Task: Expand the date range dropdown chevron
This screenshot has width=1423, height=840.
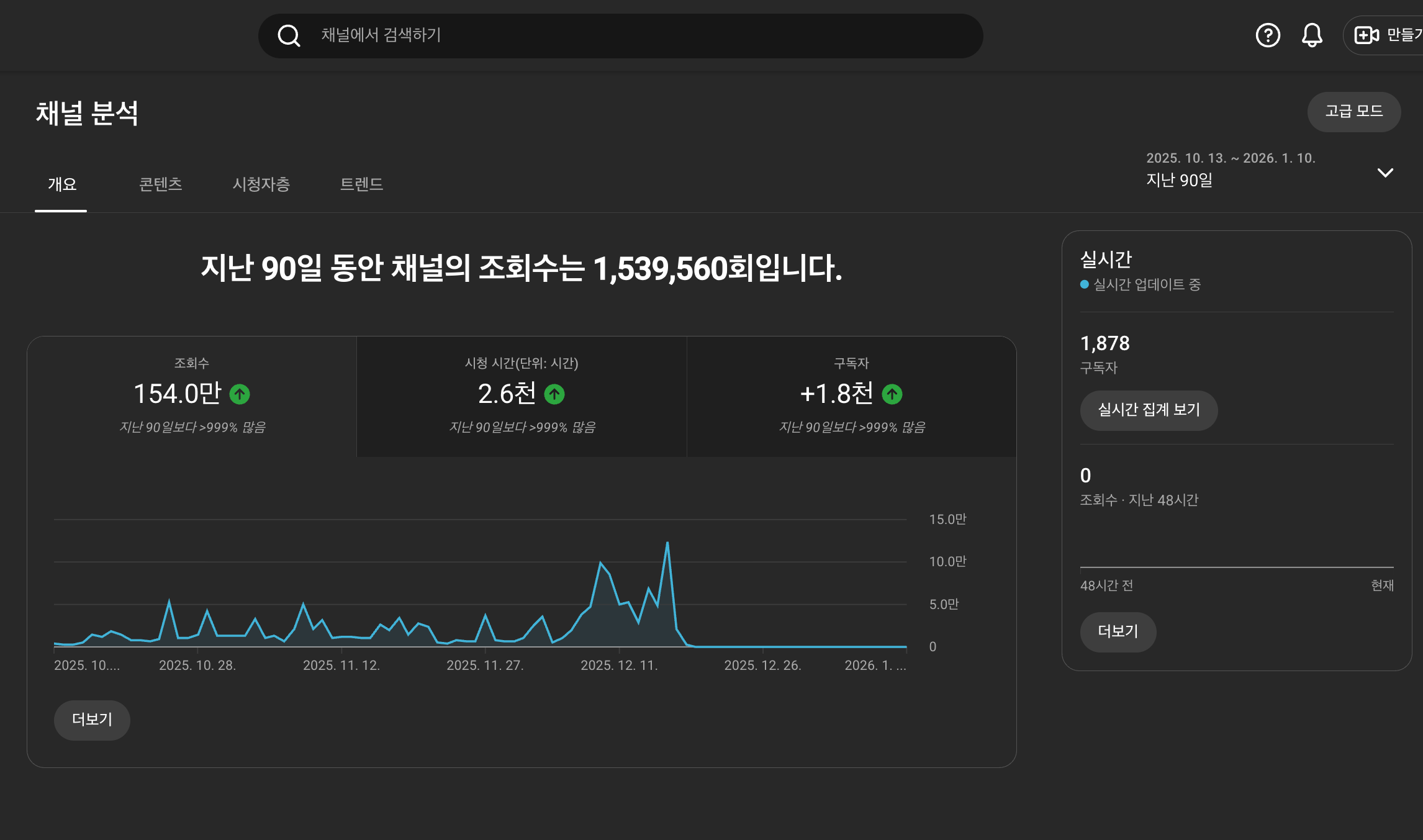Action: coord(1385,173)
